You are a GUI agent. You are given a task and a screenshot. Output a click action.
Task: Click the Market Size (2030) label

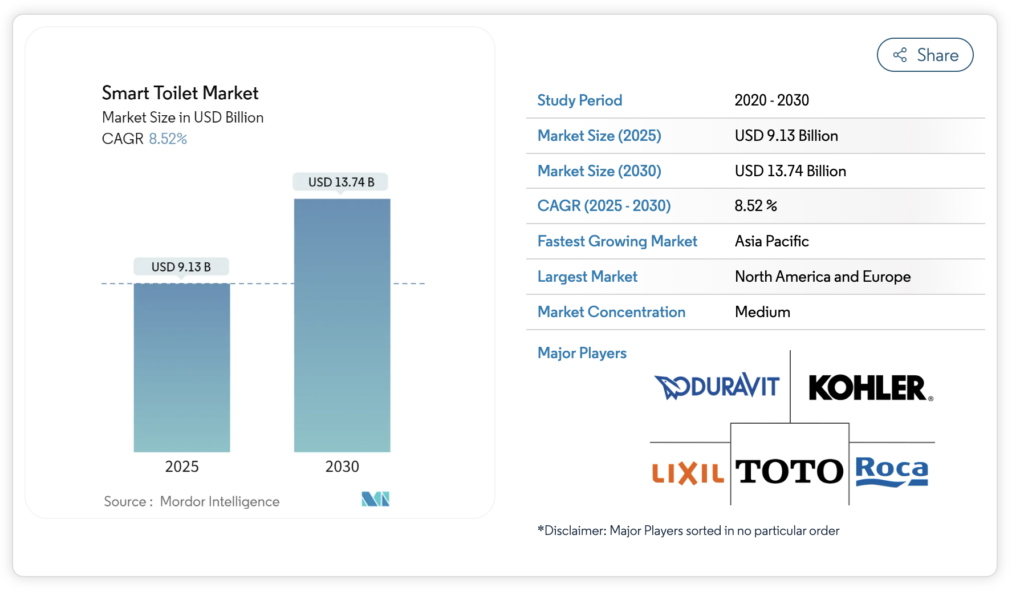[599, 171]
